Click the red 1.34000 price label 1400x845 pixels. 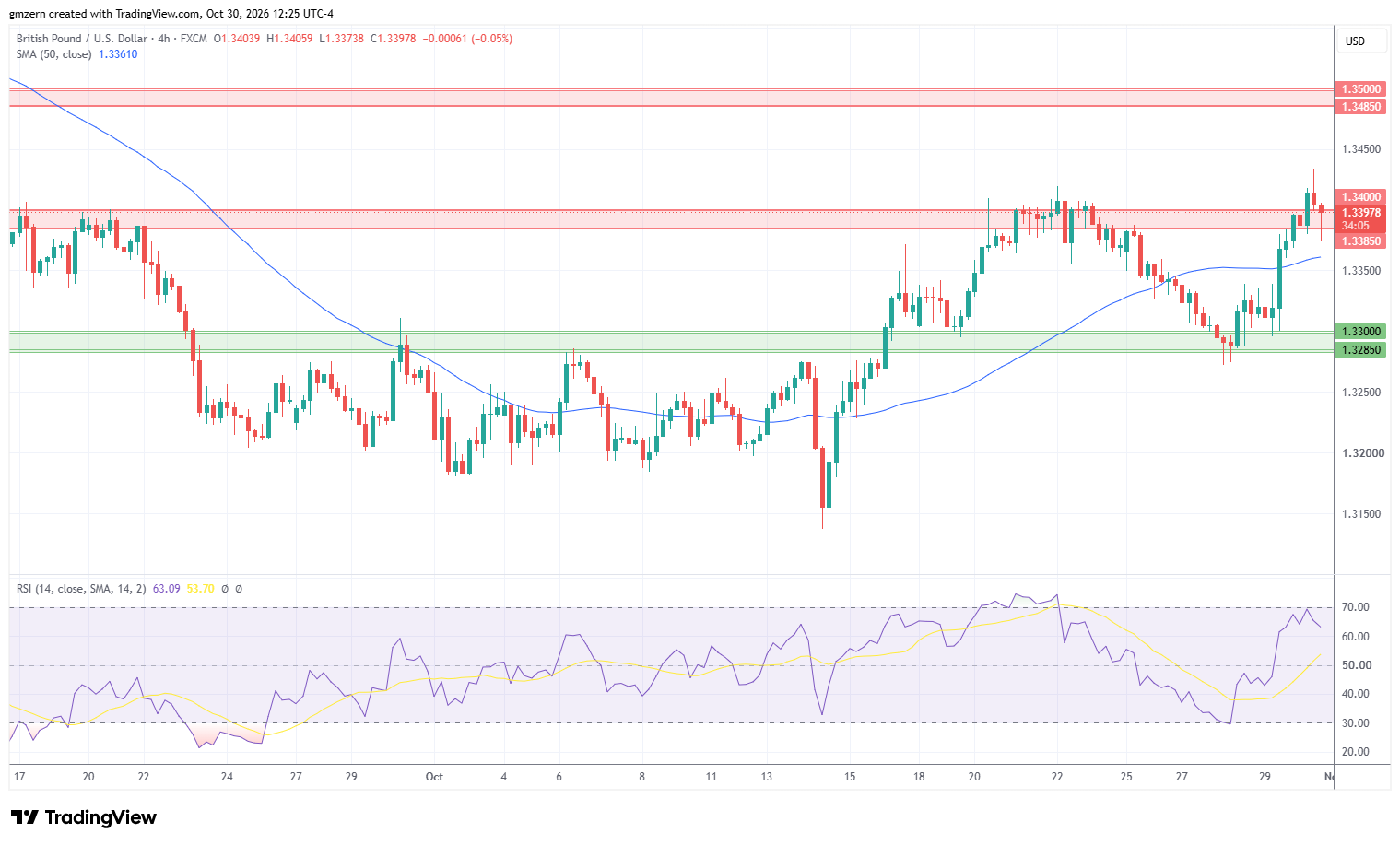click(x=1359, y=197)
